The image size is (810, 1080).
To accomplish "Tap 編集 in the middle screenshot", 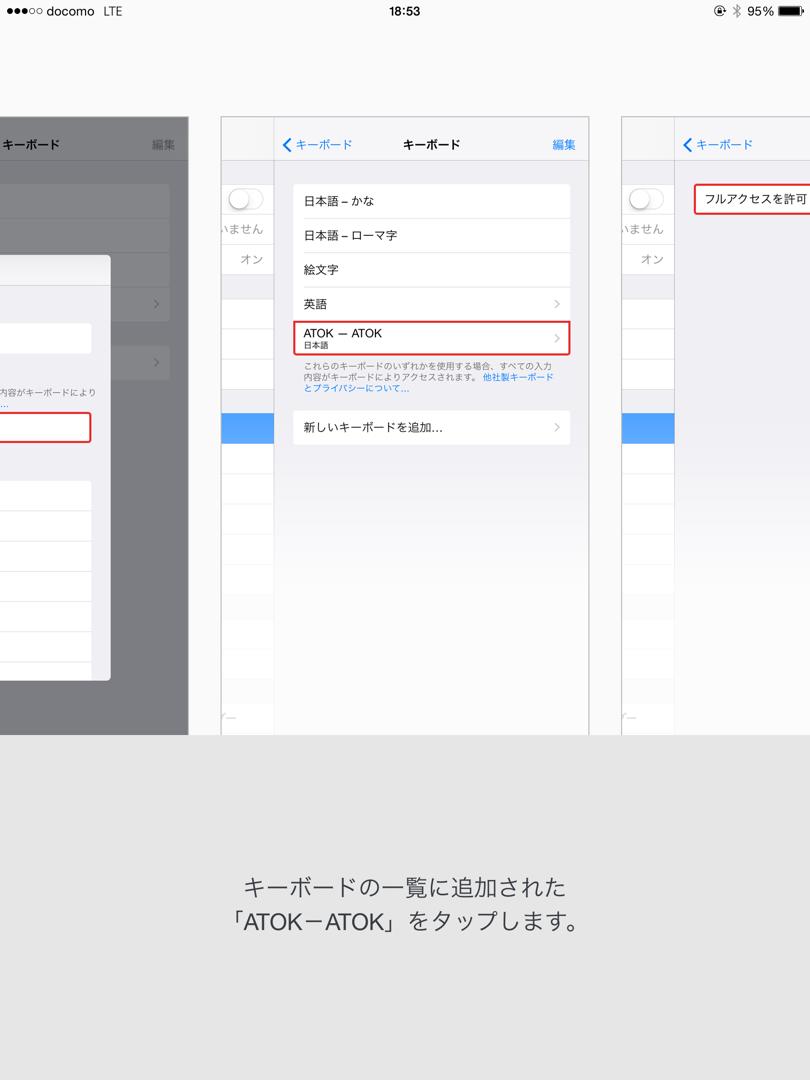I will tap(563, 145).
